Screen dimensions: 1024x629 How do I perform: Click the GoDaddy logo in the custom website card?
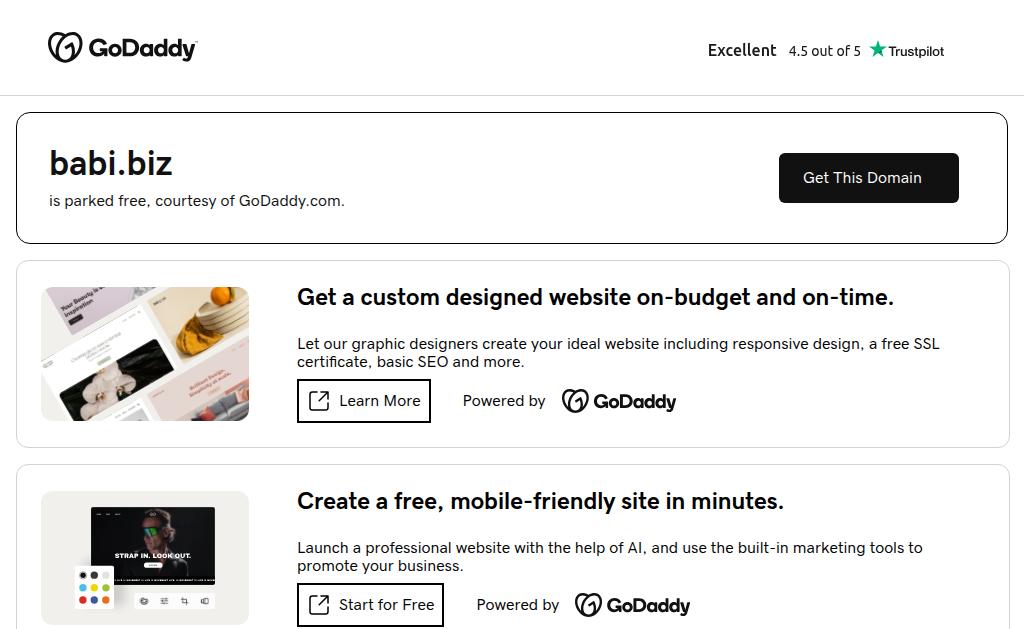click(x=619, y=401)
